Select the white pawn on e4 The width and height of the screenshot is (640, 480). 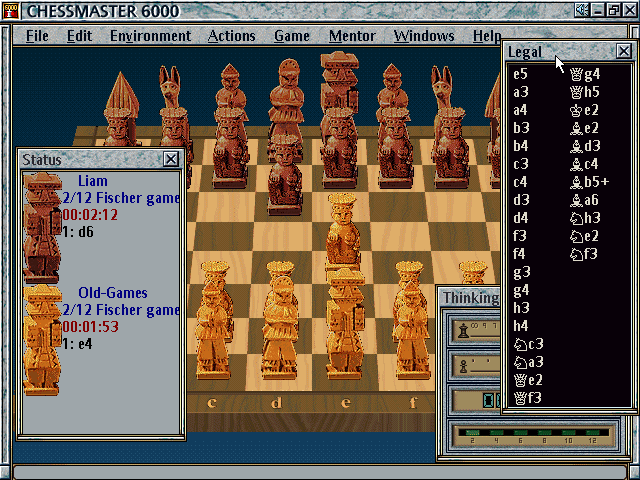pos(343,231)
